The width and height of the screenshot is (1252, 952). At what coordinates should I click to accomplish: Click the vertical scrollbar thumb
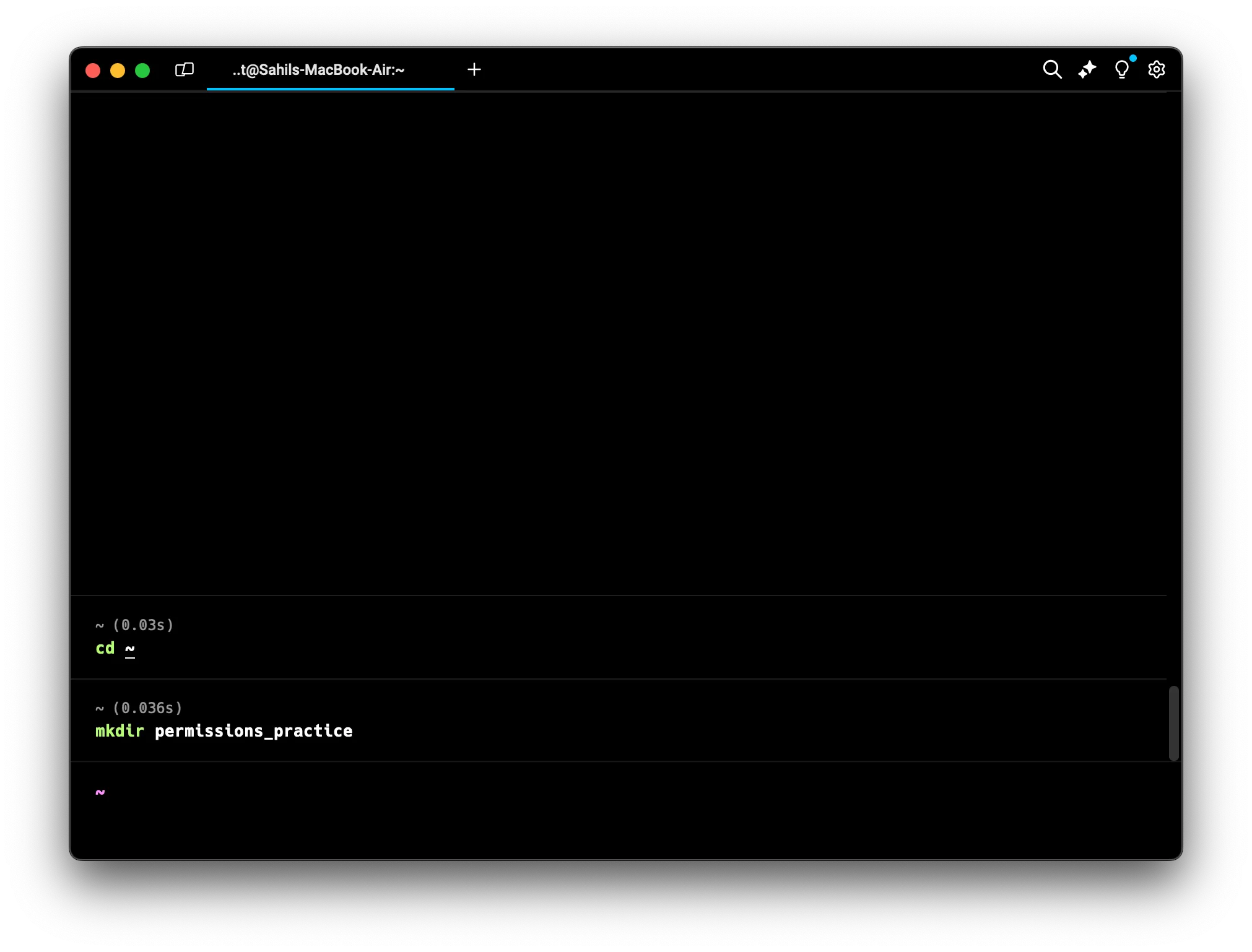(1173, 723)
